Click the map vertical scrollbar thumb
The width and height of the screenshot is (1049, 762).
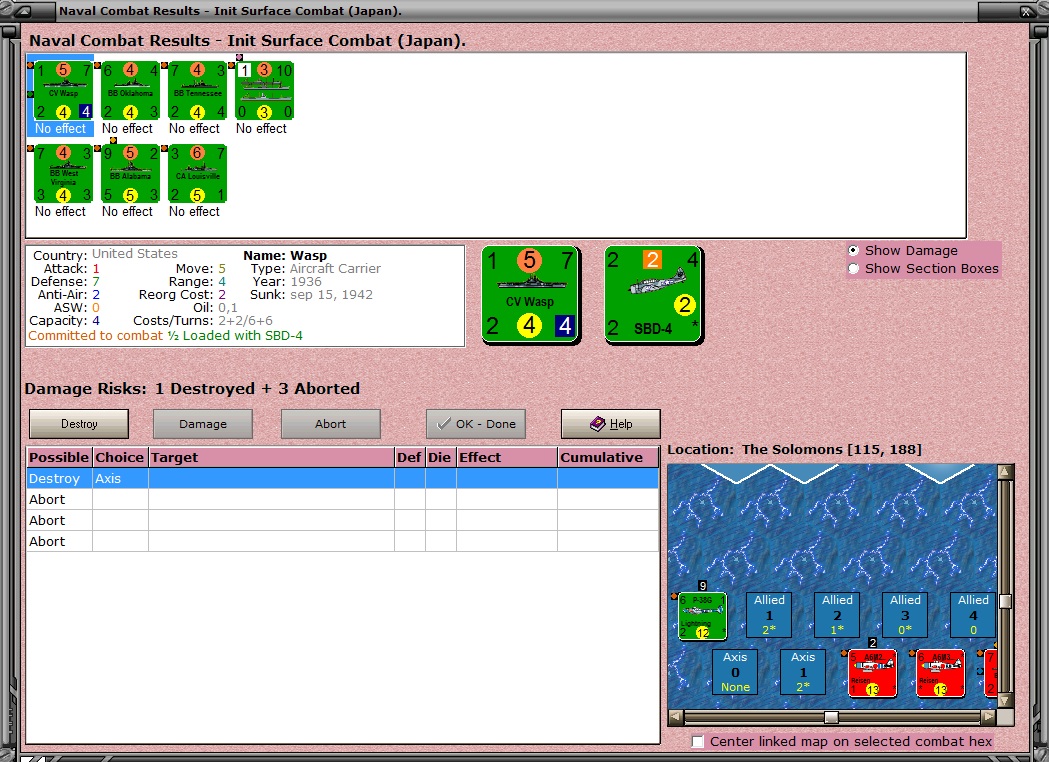coord(1005,601)
